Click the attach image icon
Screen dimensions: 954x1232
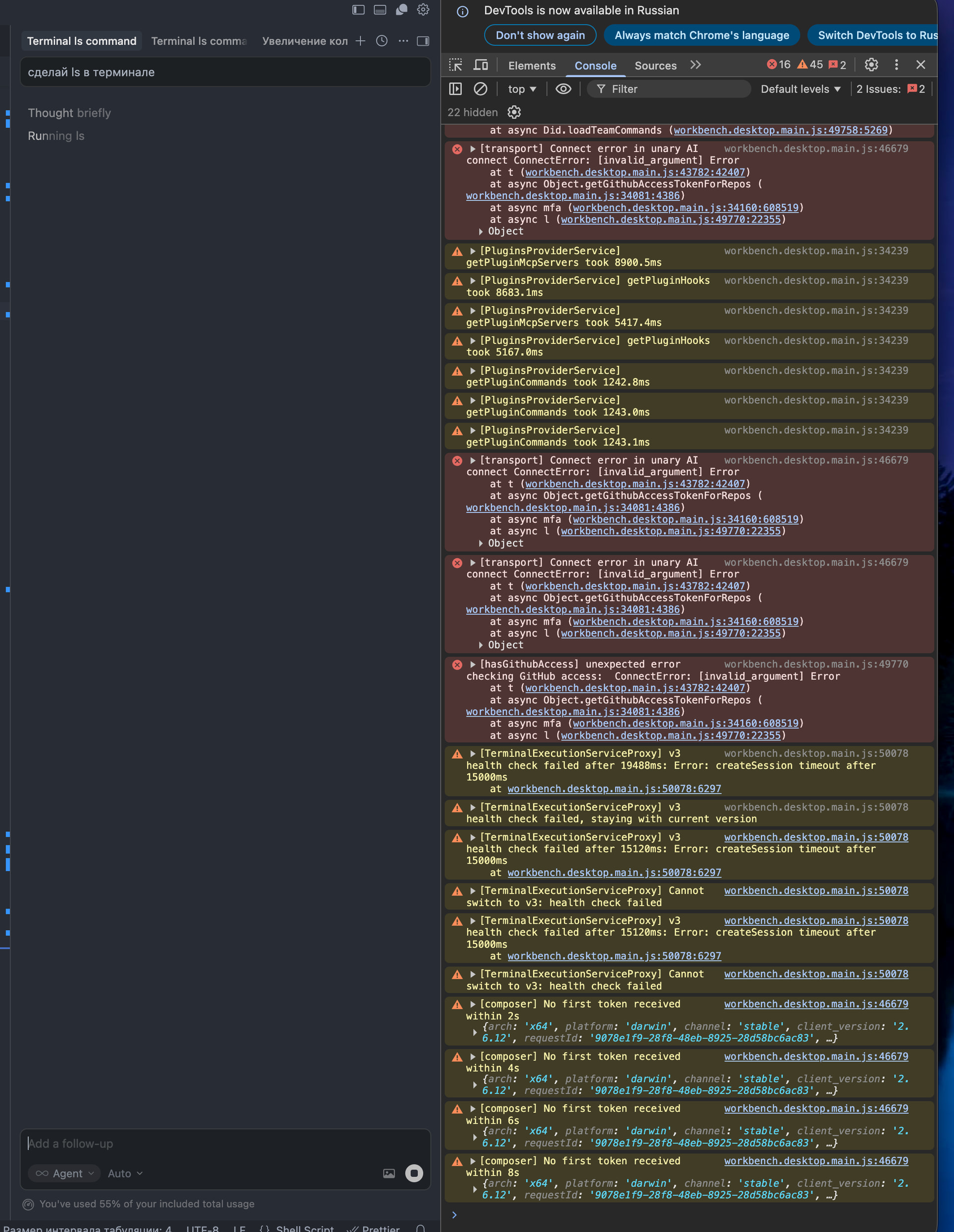click(x=389, y=1173)
